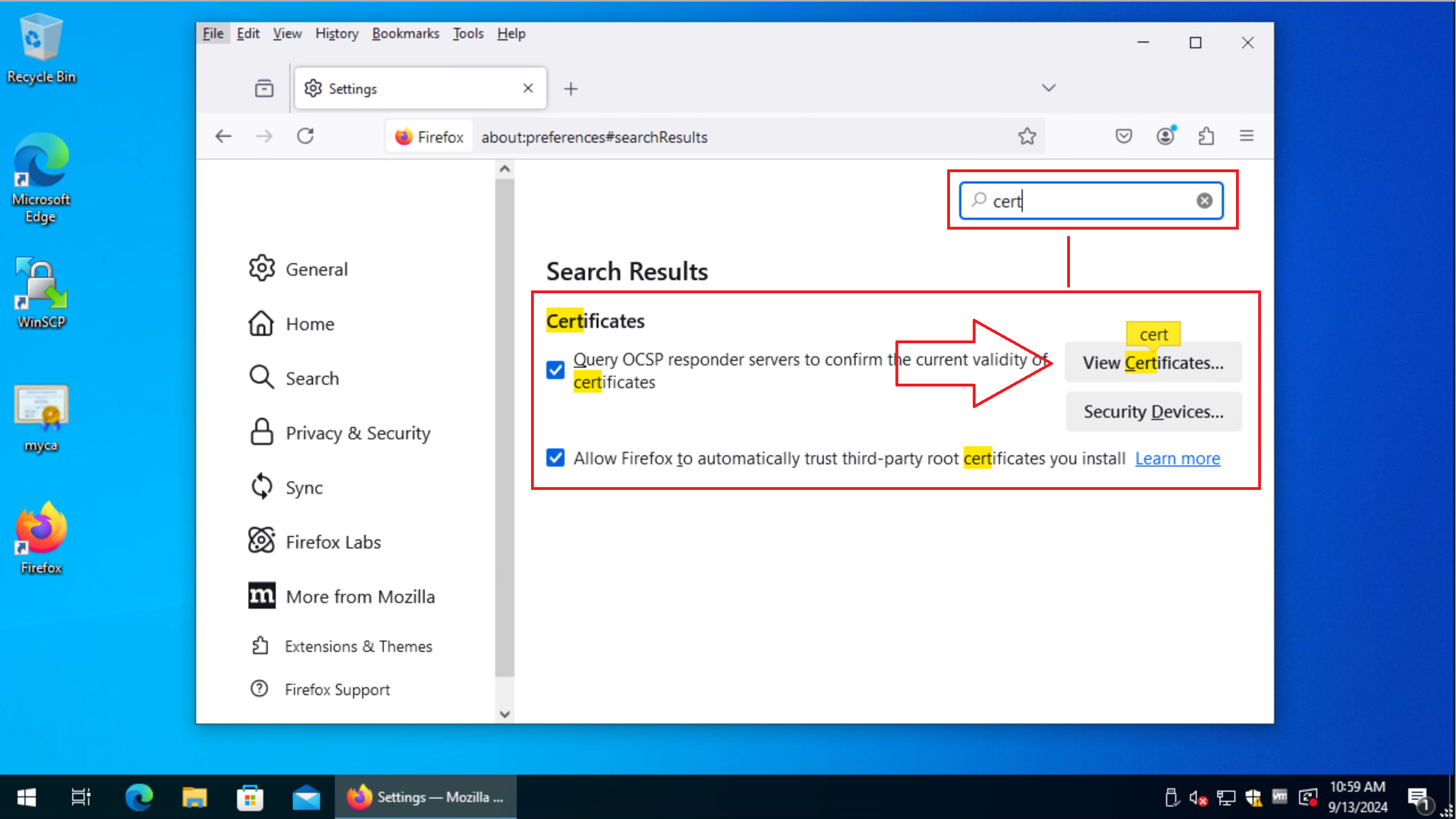The image size is (1456, 819).
Task: Open Task View from the taskbar
Action: [81, 797]
